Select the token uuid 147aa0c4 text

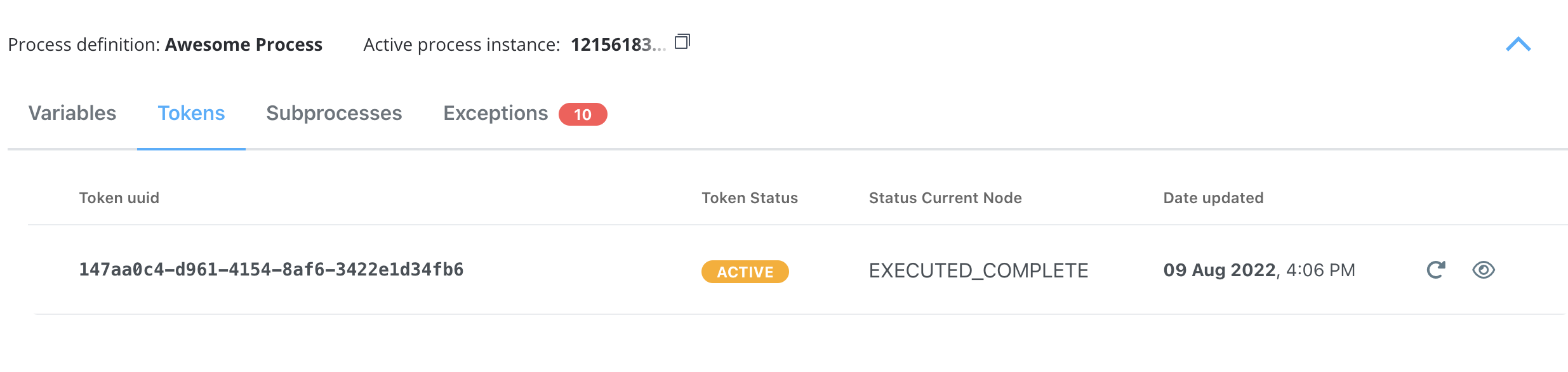tap(271, 270)
